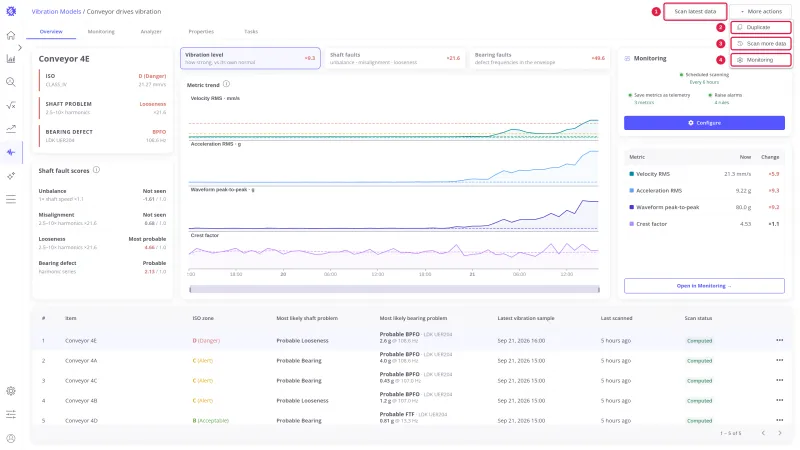Viewport: 800px width, 450px height.
Task: Click the Crest factor legend color square
Action: point(632,223)
